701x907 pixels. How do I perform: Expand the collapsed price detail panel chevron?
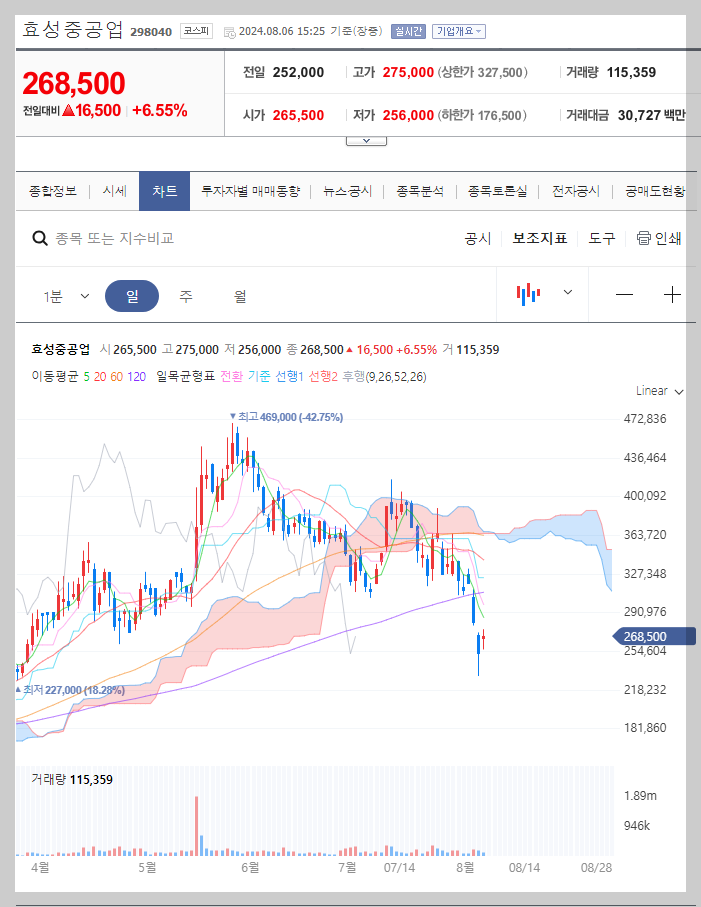(365, 140)
